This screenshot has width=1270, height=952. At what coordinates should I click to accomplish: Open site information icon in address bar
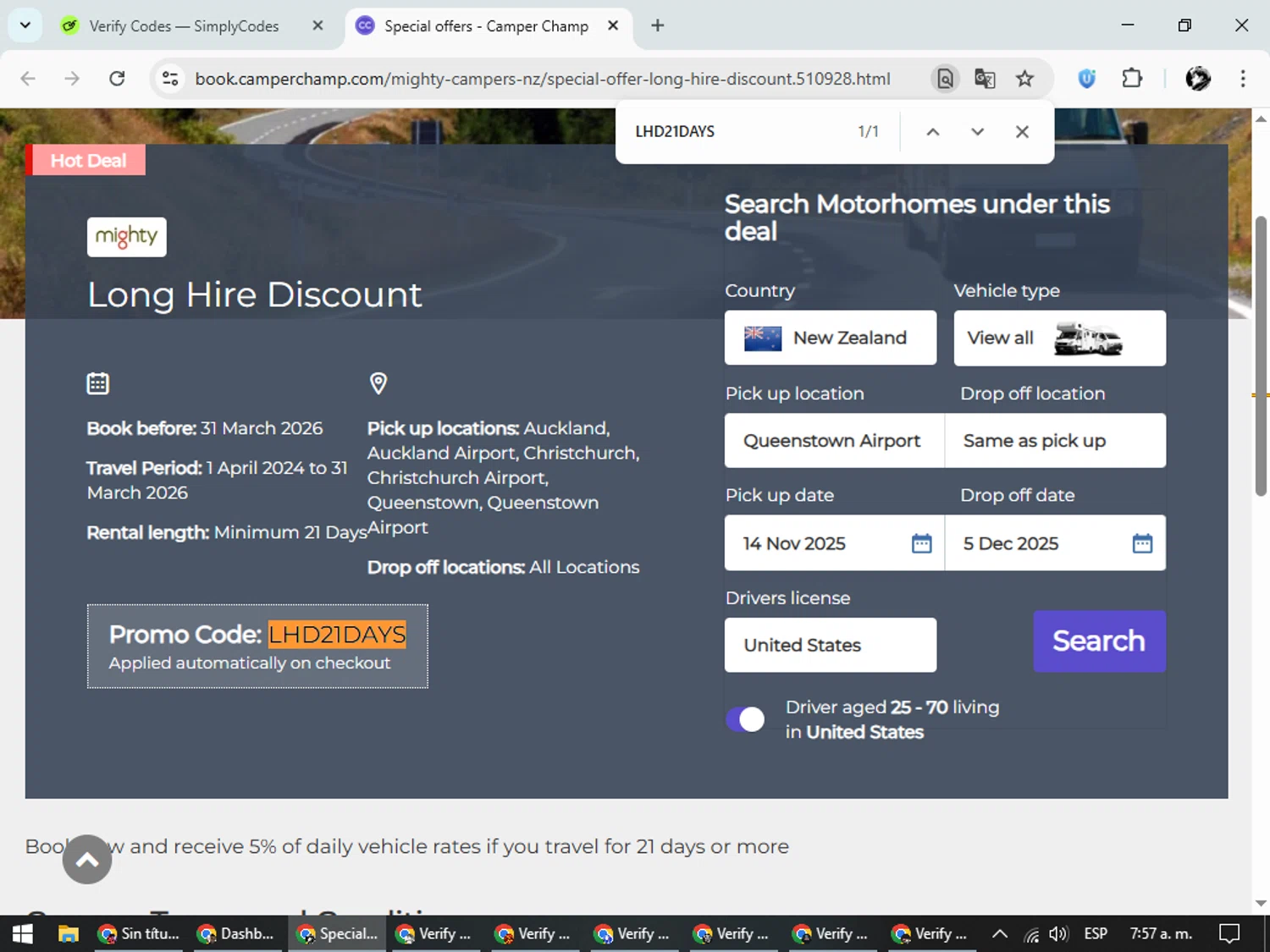170,79
